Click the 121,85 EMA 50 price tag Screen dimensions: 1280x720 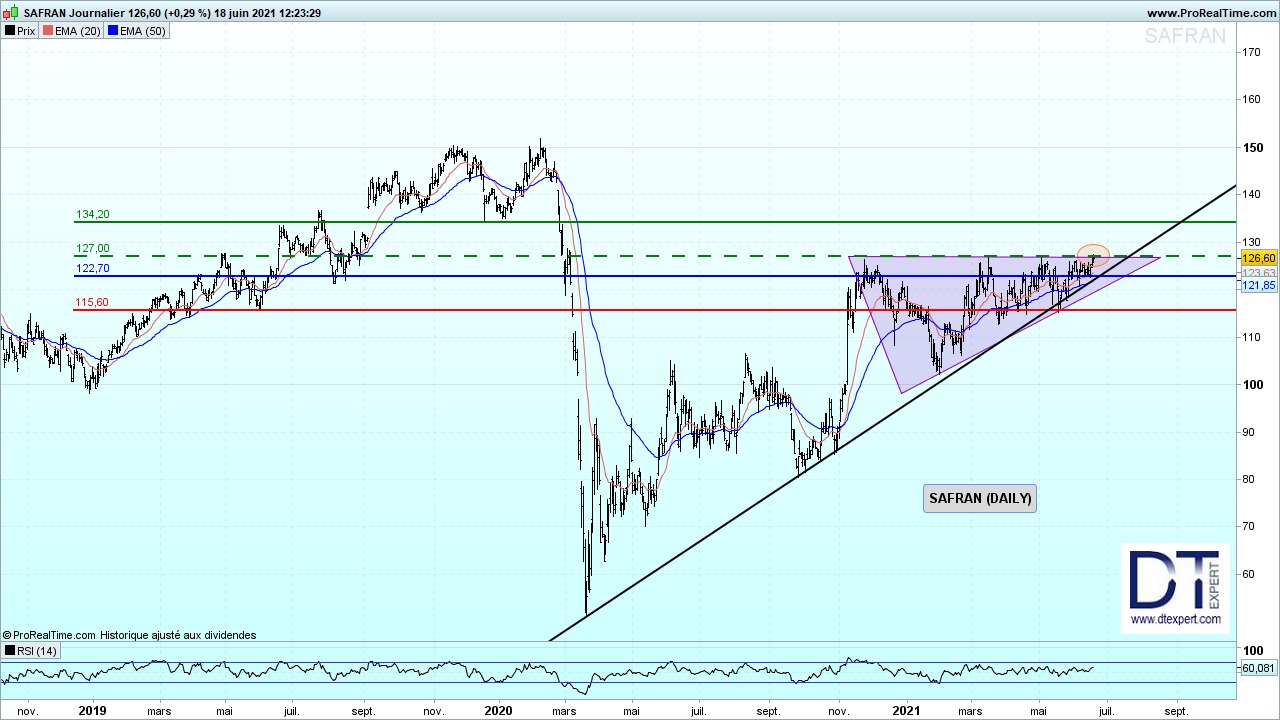[x=1258, y=286]
